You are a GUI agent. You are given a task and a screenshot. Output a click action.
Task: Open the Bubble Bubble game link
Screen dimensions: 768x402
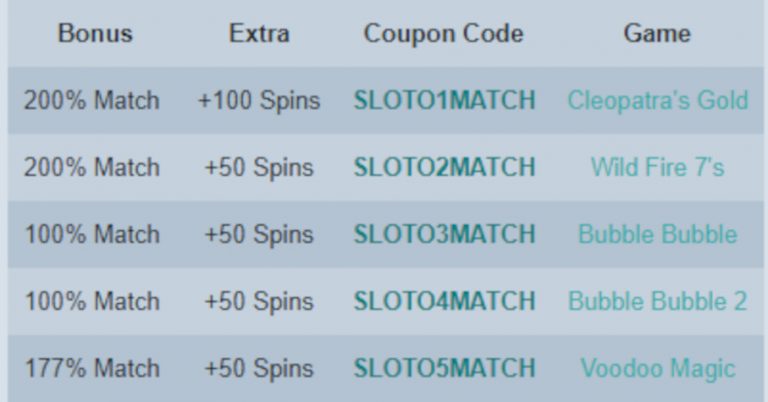coord(658,234)
